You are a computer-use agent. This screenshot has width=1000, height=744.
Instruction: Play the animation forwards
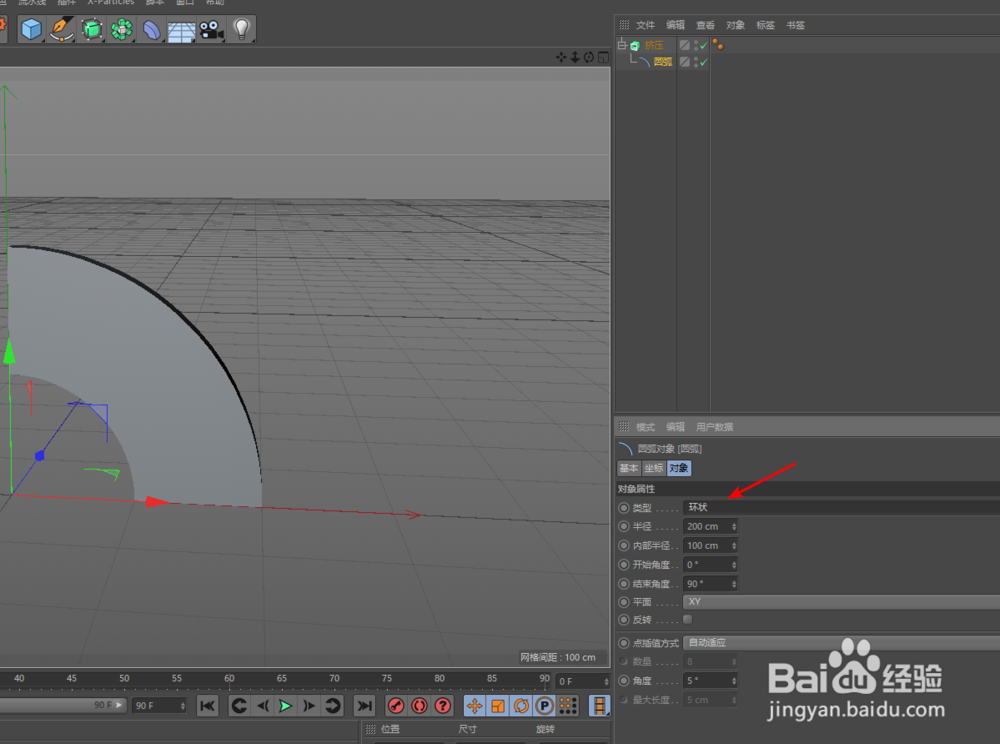coord(286,706)
